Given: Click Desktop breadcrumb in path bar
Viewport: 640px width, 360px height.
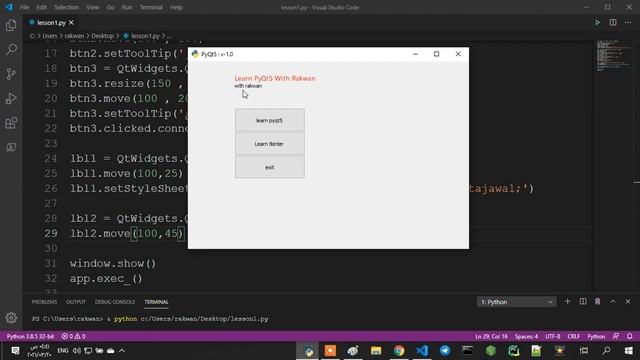Looking at the screenshot, I should click(x=102, y=36).
